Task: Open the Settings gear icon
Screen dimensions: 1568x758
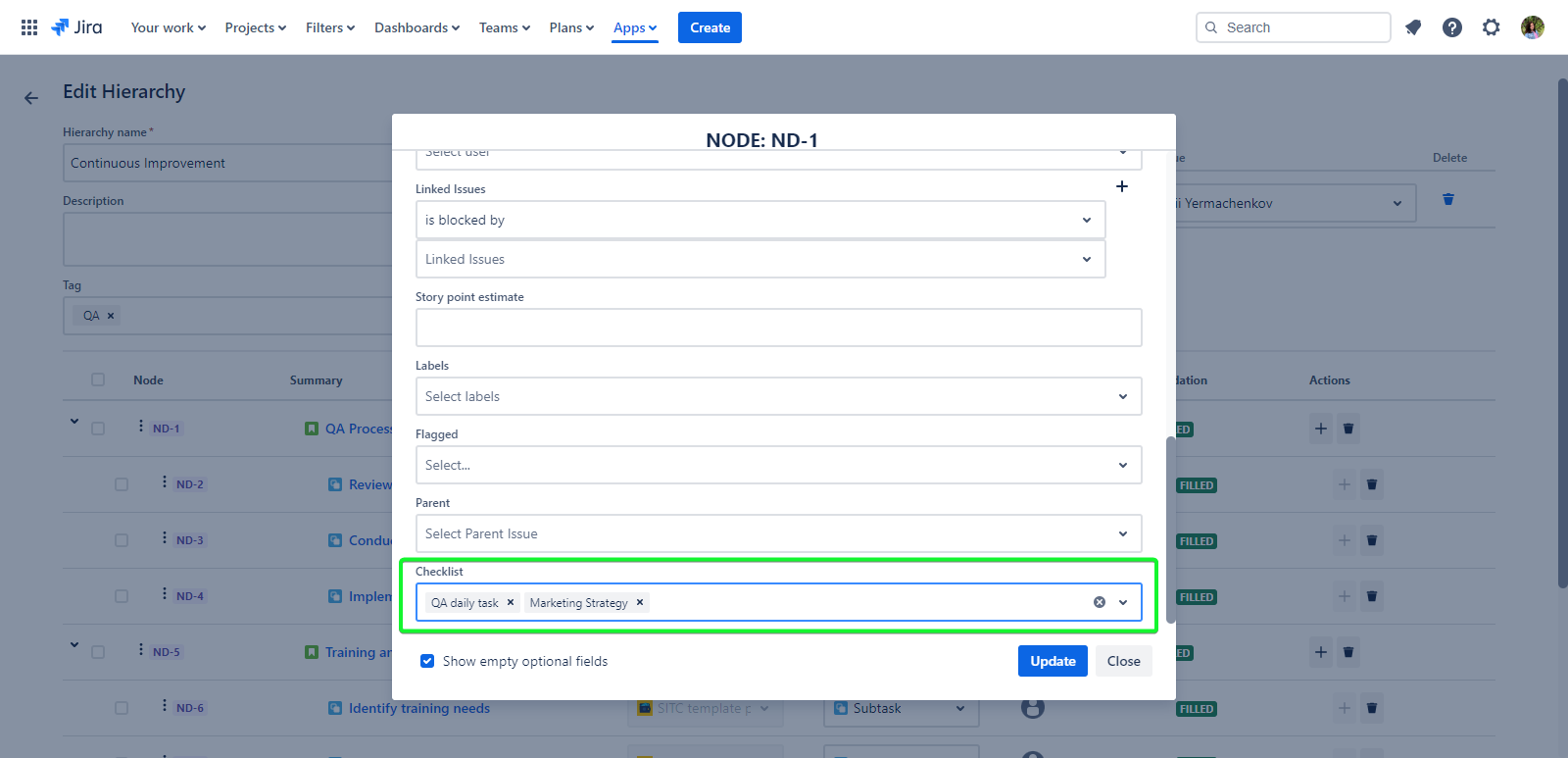Action: pos(1492,27)
